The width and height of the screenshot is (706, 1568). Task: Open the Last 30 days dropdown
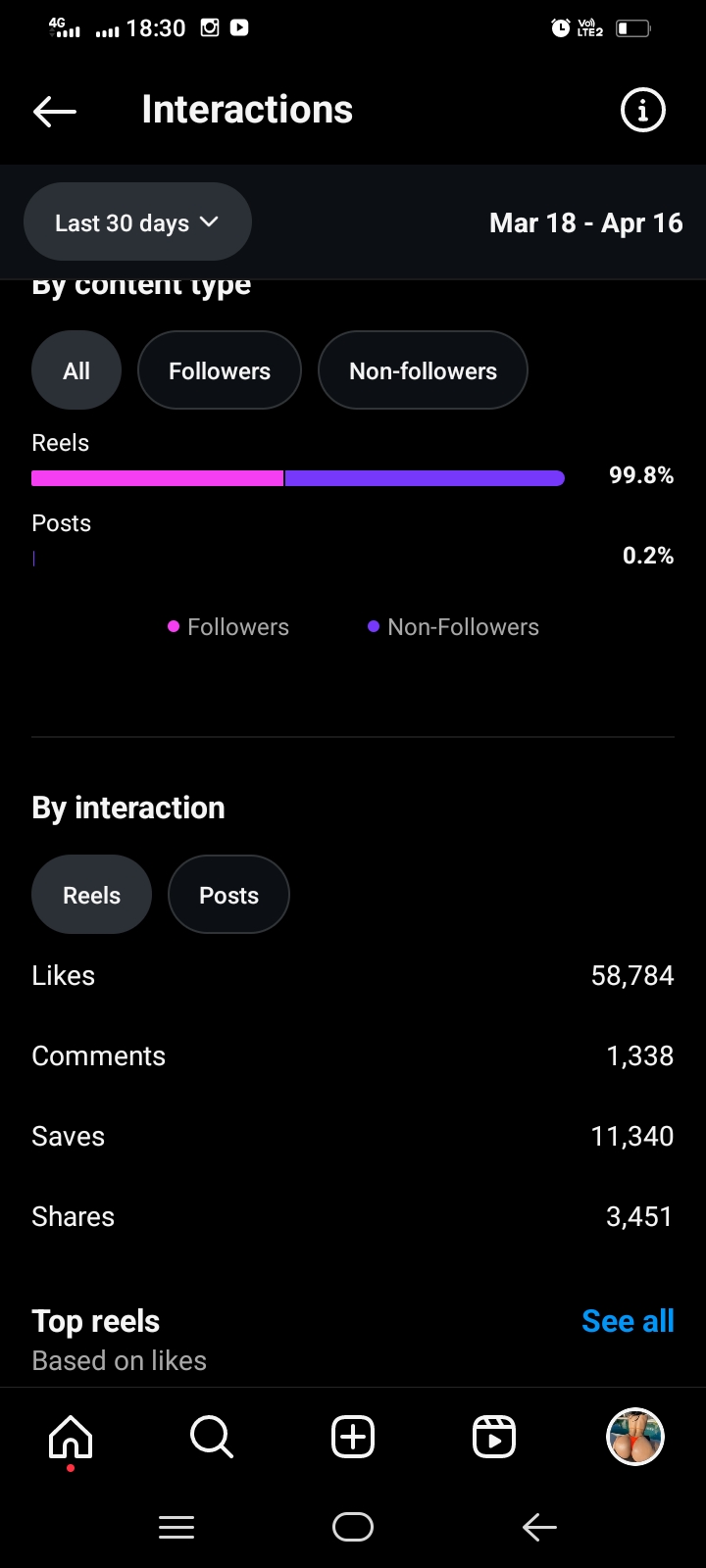(x=137, y=222)
